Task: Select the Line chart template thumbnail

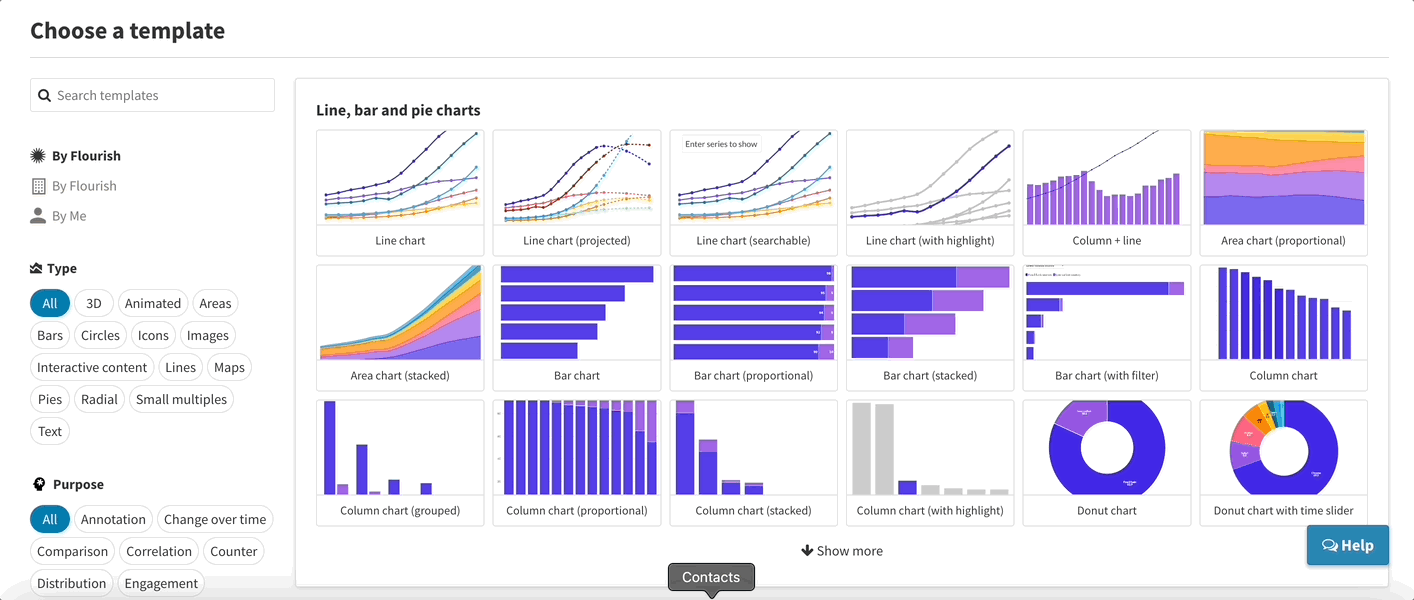Action: tap(399, 178)
